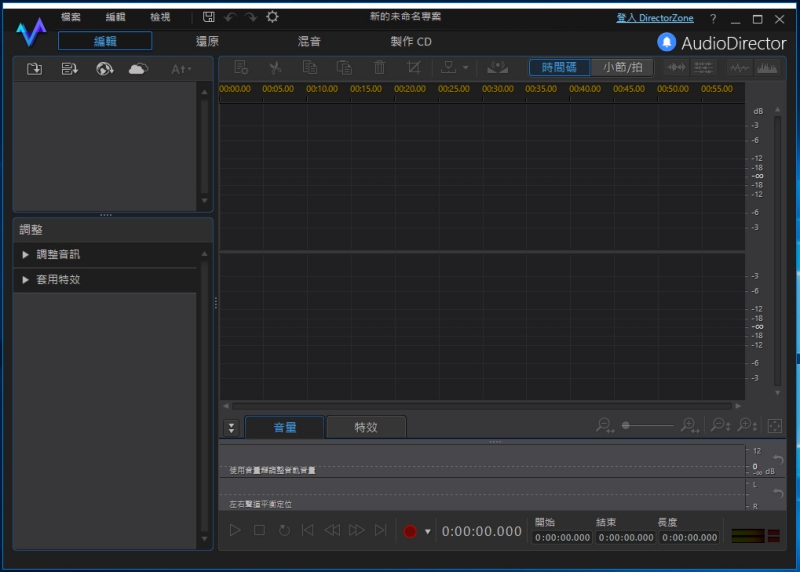This screenshot has width=800, height=572.
Task: Click the notification bell icon
Action: point(666,42)
